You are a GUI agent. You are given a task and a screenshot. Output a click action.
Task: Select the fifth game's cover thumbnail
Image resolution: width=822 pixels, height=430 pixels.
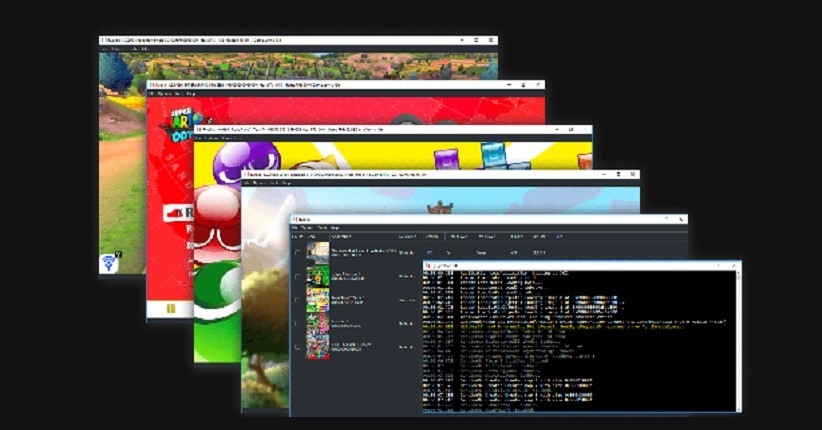click(318, 347)
